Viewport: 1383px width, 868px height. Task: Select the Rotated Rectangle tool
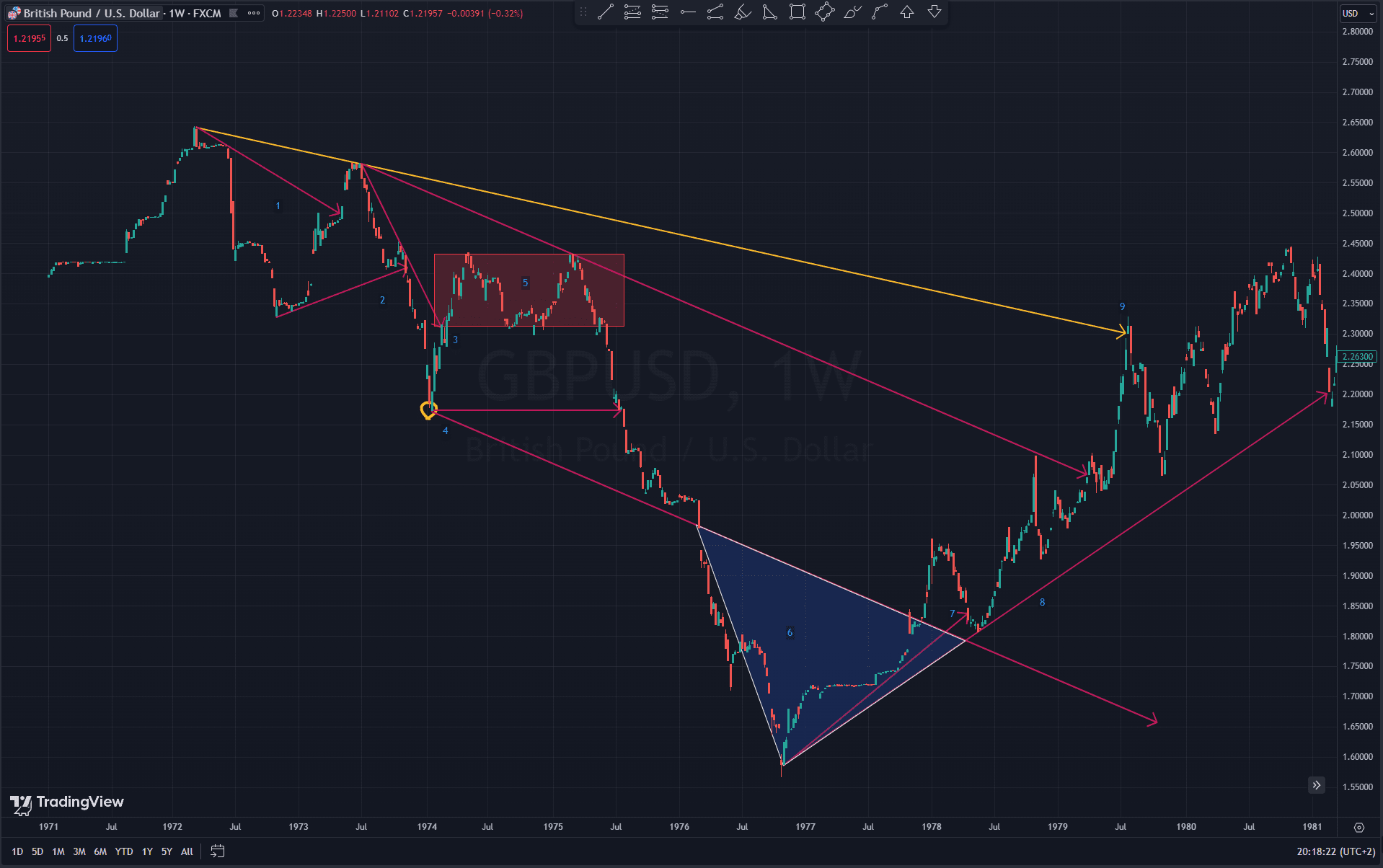point(825,12)
